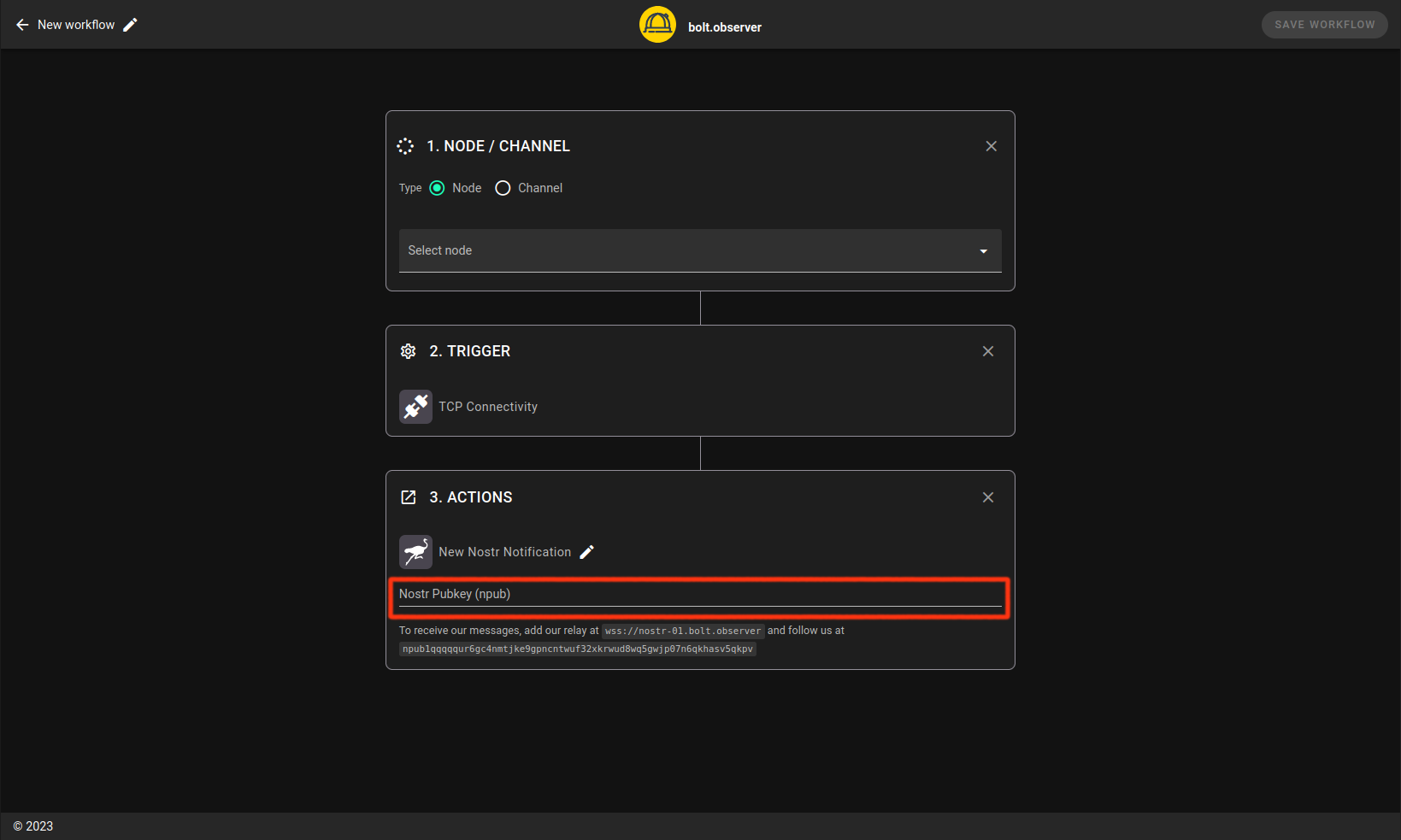Click the Node/Channel section dotted circle icon
The image size is (1401, 840).
[405, 146]
